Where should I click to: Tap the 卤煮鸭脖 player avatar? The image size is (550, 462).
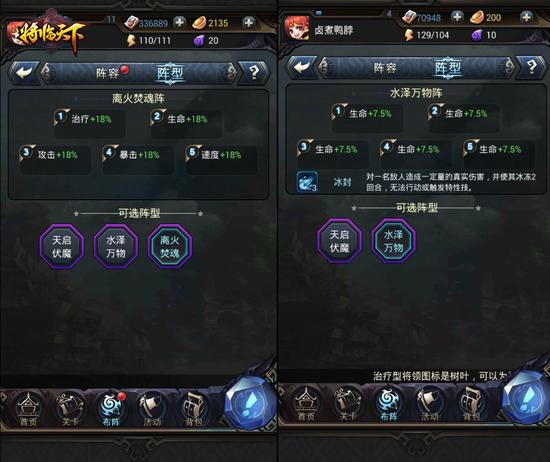[x=297, y=28]
